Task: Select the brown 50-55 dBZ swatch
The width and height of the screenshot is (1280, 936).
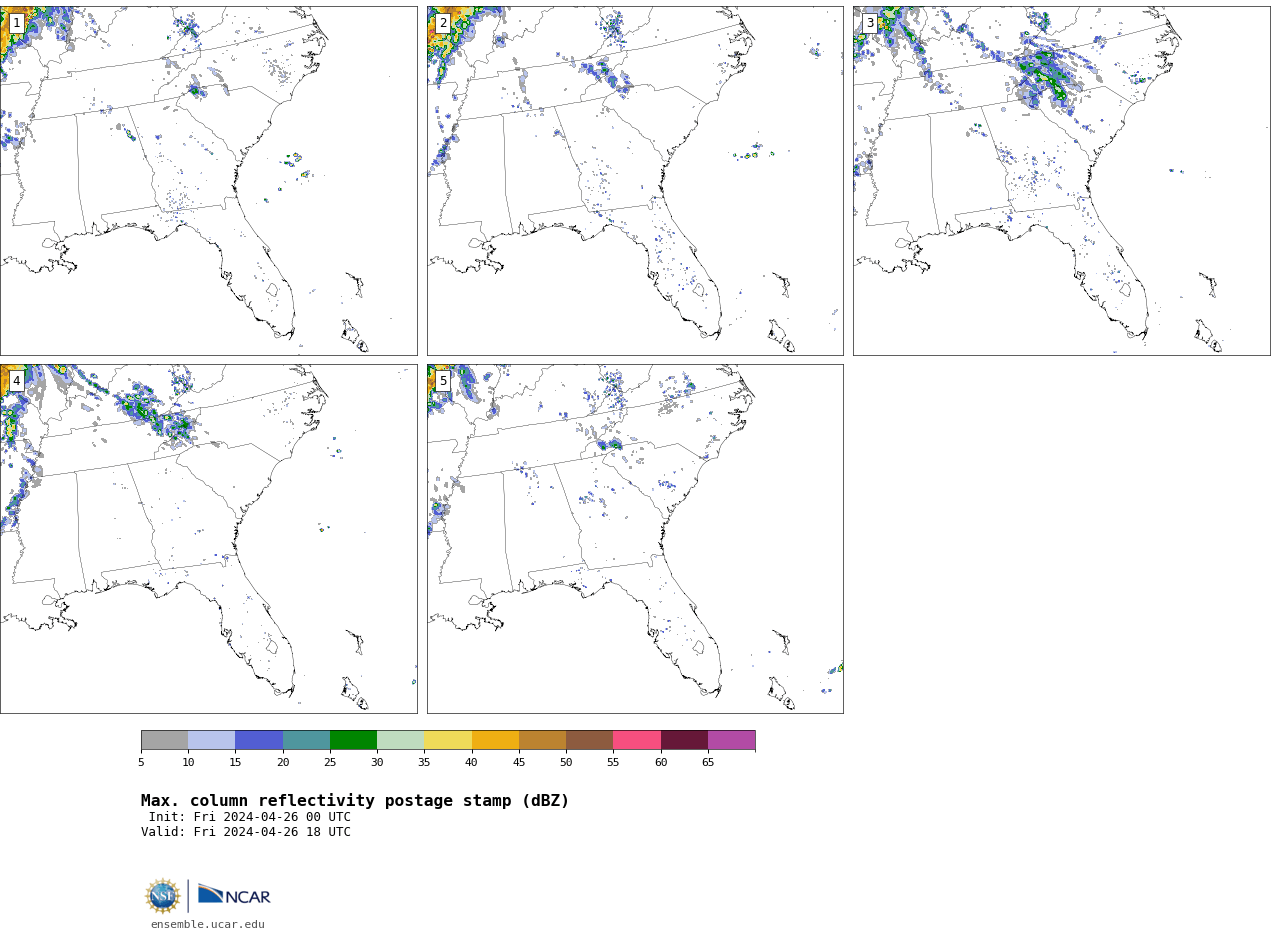Action: pos(590,740)
